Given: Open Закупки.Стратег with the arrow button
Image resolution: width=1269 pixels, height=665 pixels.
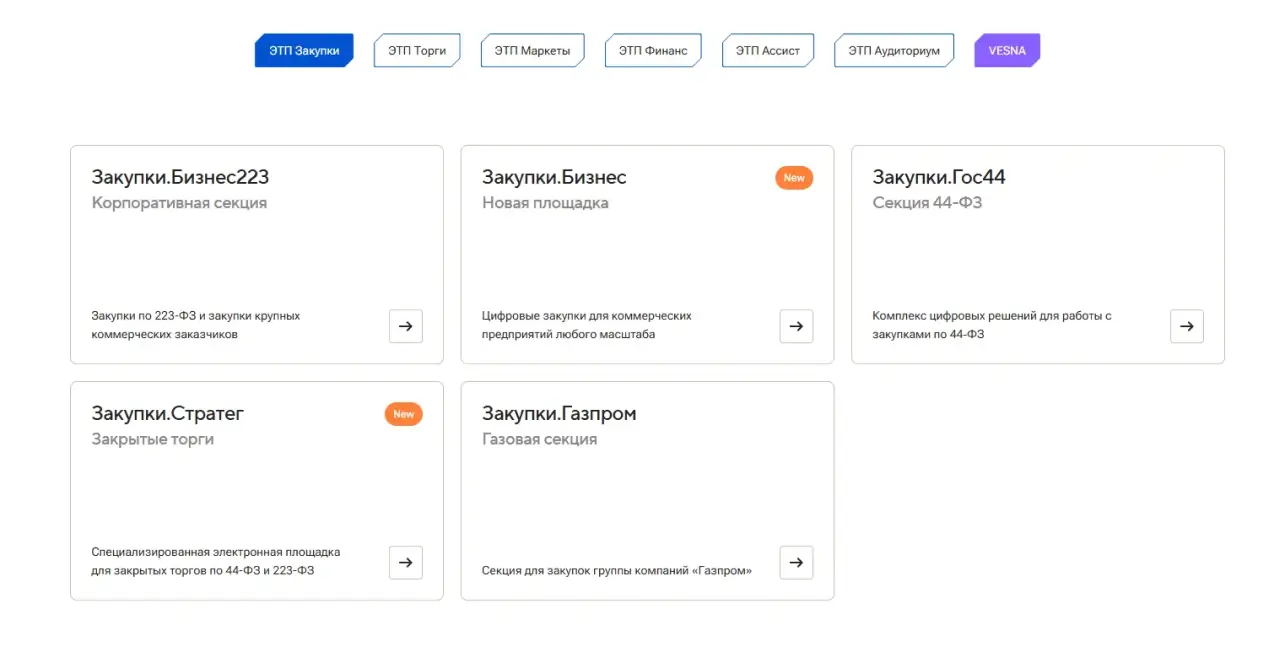Looking at the screenshot, I should pos(406,562).
